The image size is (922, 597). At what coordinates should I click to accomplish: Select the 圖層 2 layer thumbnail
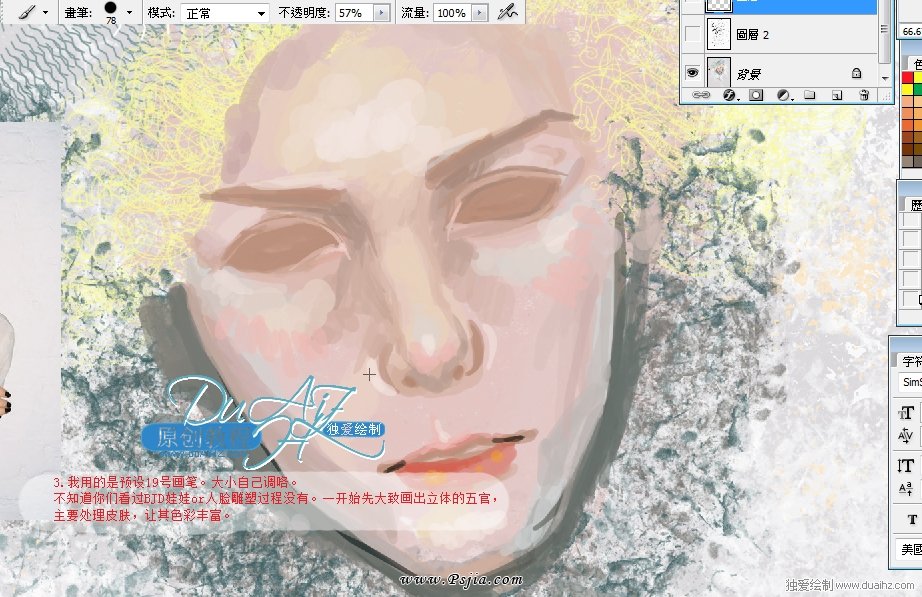pyautogui.click(x=718, y=34)
